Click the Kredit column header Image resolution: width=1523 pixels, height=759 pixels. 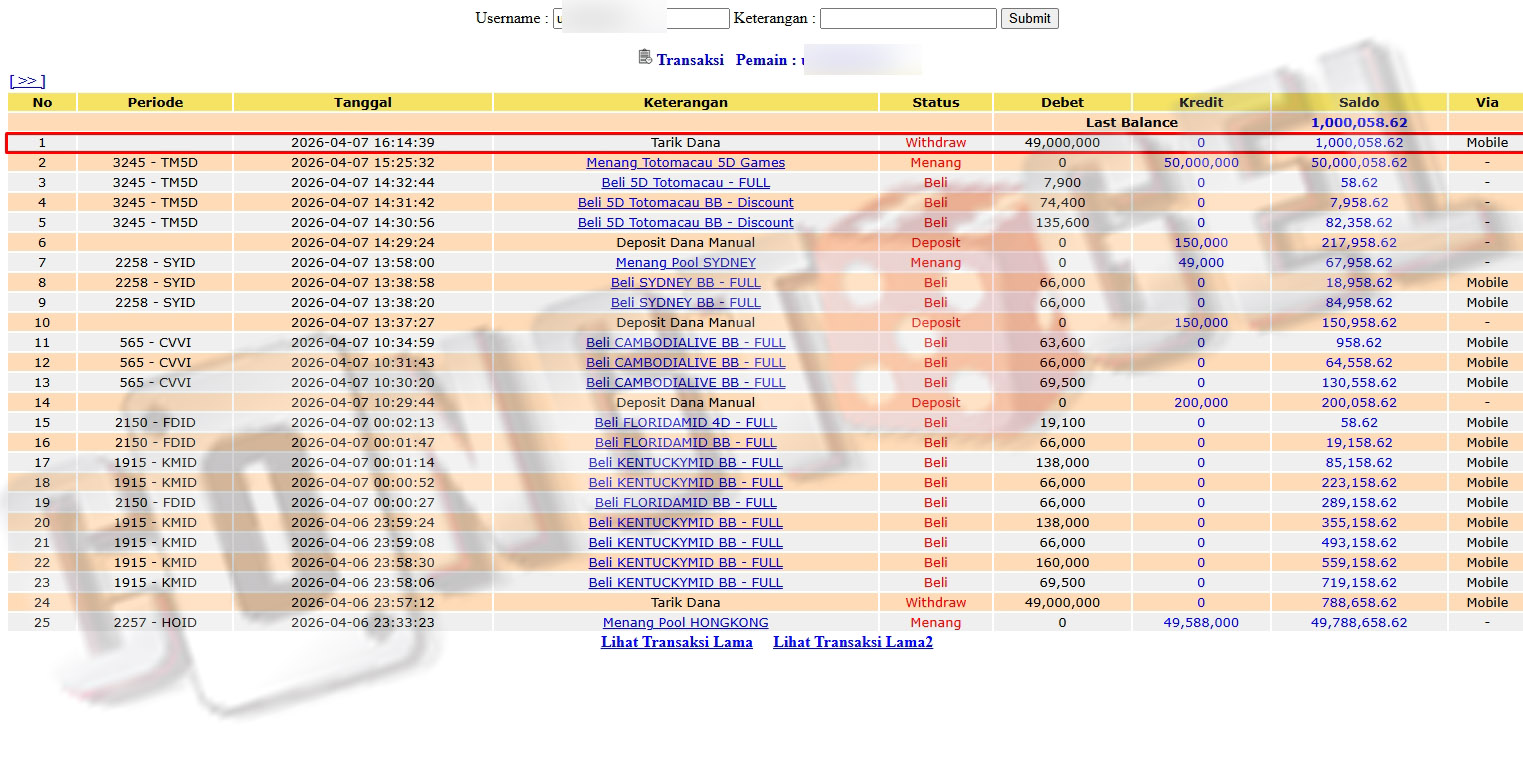coord(1201,102)
